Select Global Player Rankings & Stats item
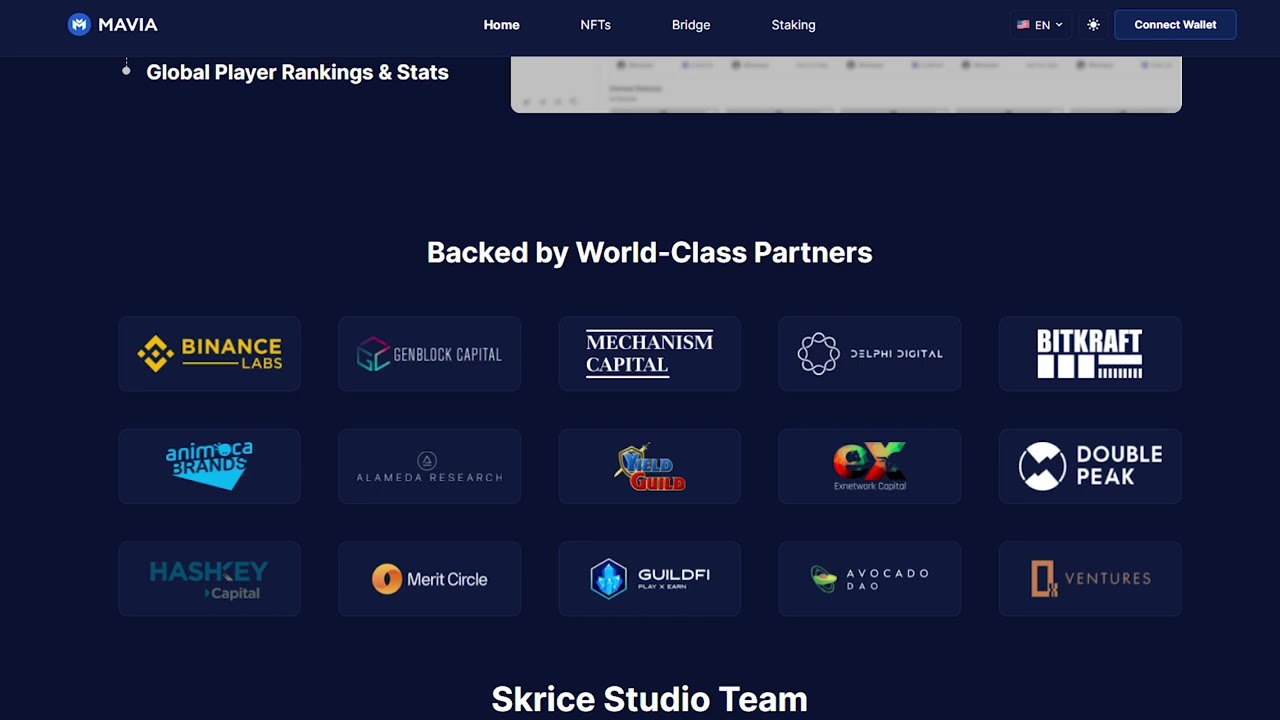 point(297,72)
